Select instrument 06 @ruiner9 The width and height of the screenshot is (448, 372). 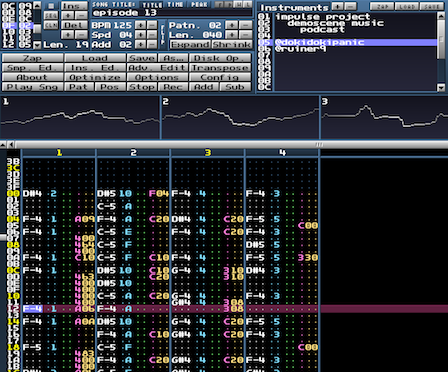point(347,49)
